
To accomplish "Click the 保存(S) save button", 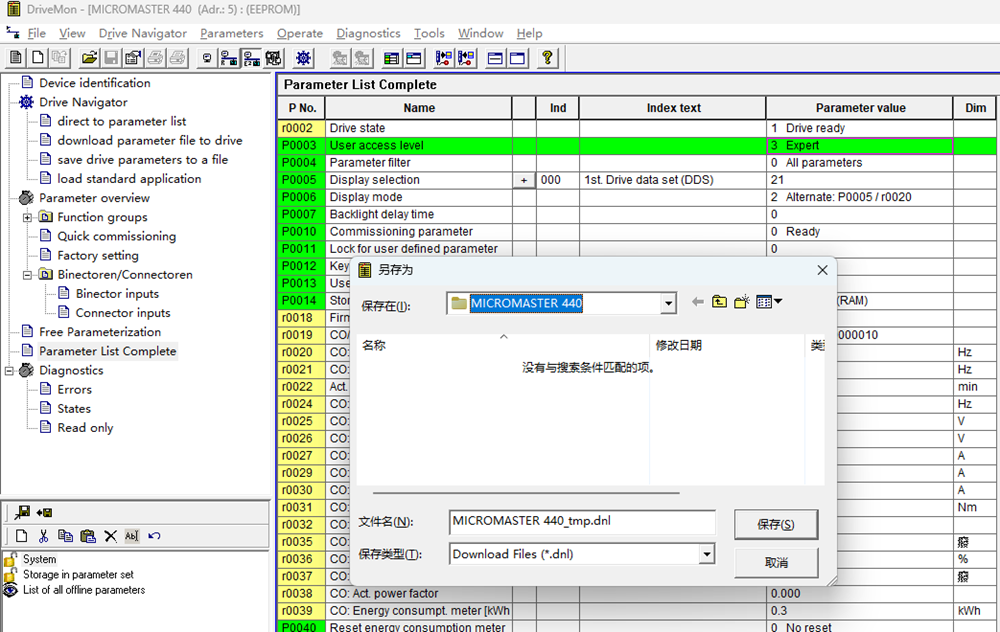I will [776, 524].
